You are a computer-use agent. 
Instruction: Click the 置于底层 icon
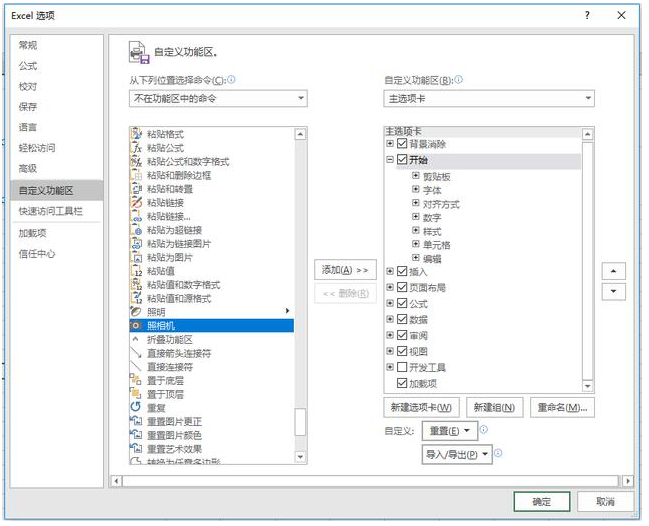click(x=136, y=380)
